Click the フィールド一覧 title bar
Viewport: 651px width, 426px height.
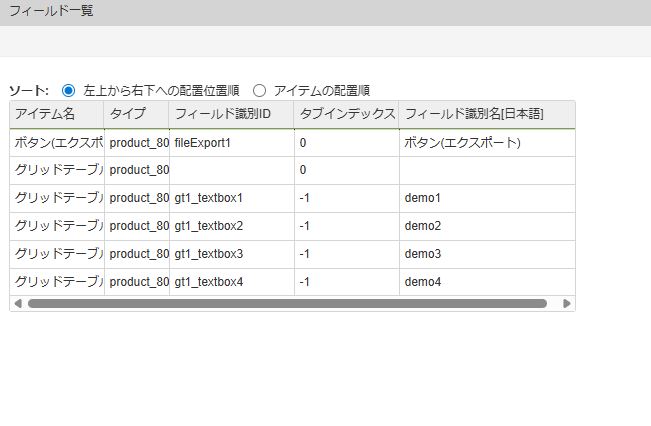[x=325, y=12]
